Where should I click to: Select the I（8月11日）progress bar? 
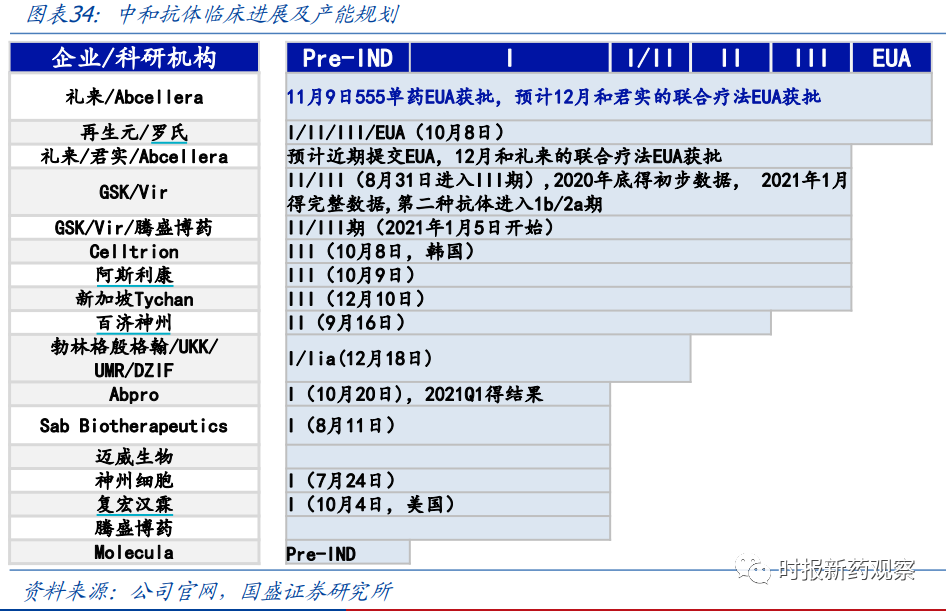pos(448,425)
